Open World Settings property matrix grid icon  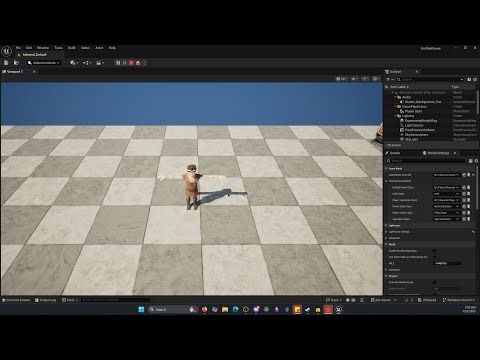pos(470,161)
